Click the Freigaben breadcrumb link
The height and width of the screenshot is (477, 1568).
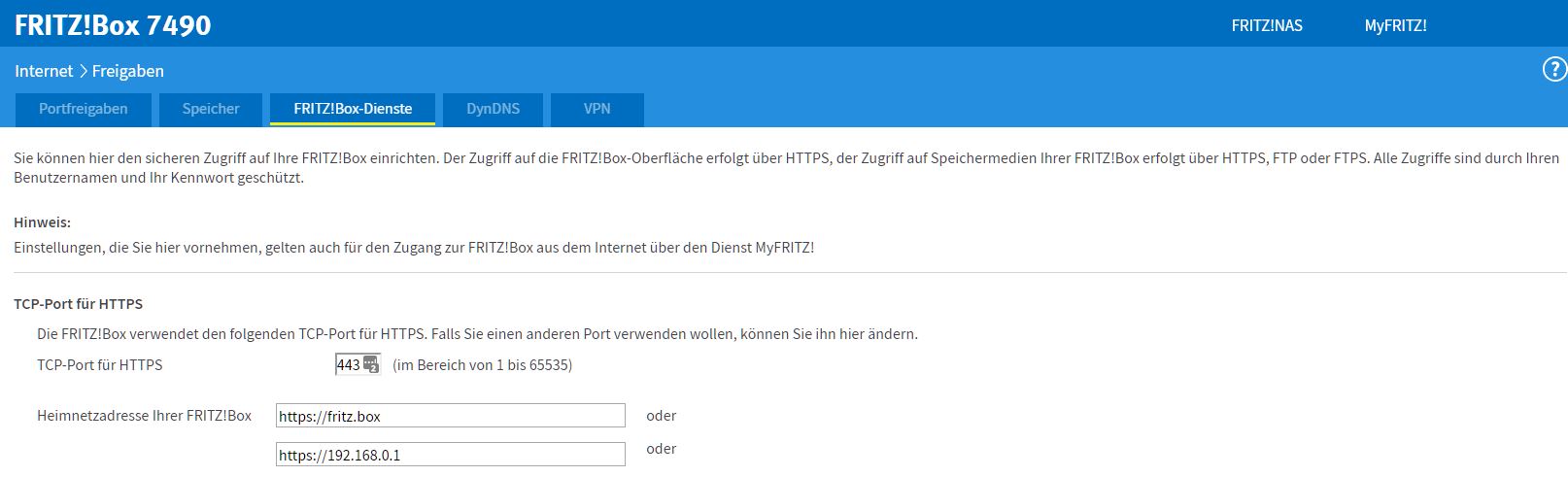coord(128,71)
